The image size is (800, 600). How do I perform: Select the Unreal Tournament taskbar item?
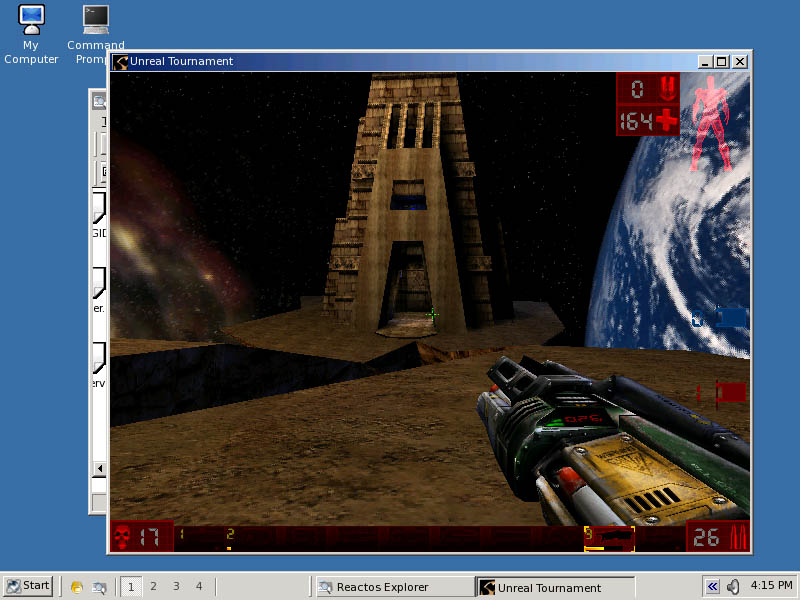(x=556, y=587)
